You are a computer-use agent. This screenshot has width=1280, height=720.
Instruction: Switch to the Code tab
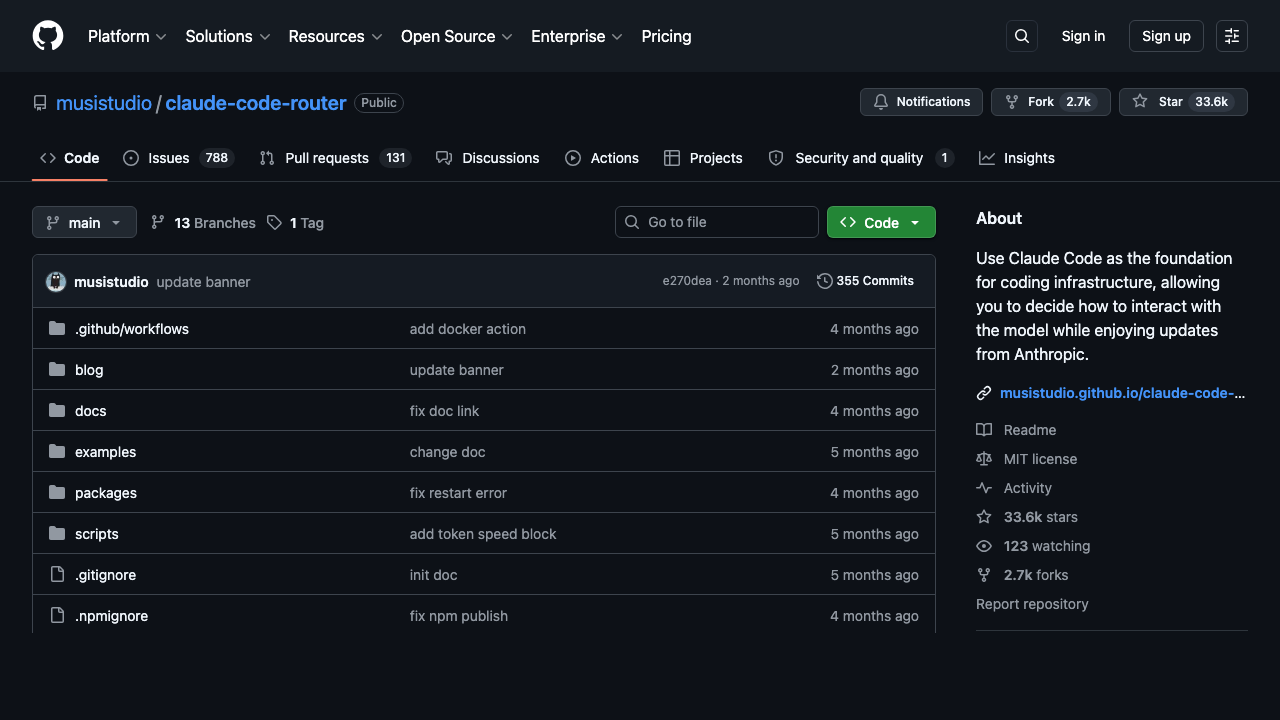pyautogui.click(x=70, y=158)
